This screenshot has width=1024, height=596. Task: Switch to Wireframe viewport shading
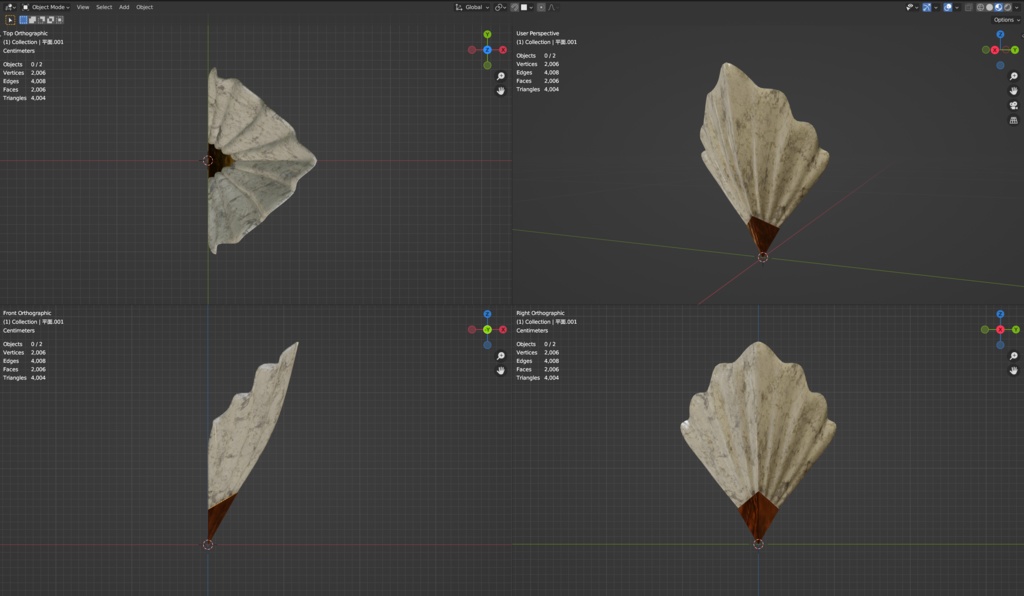(980, 7)
